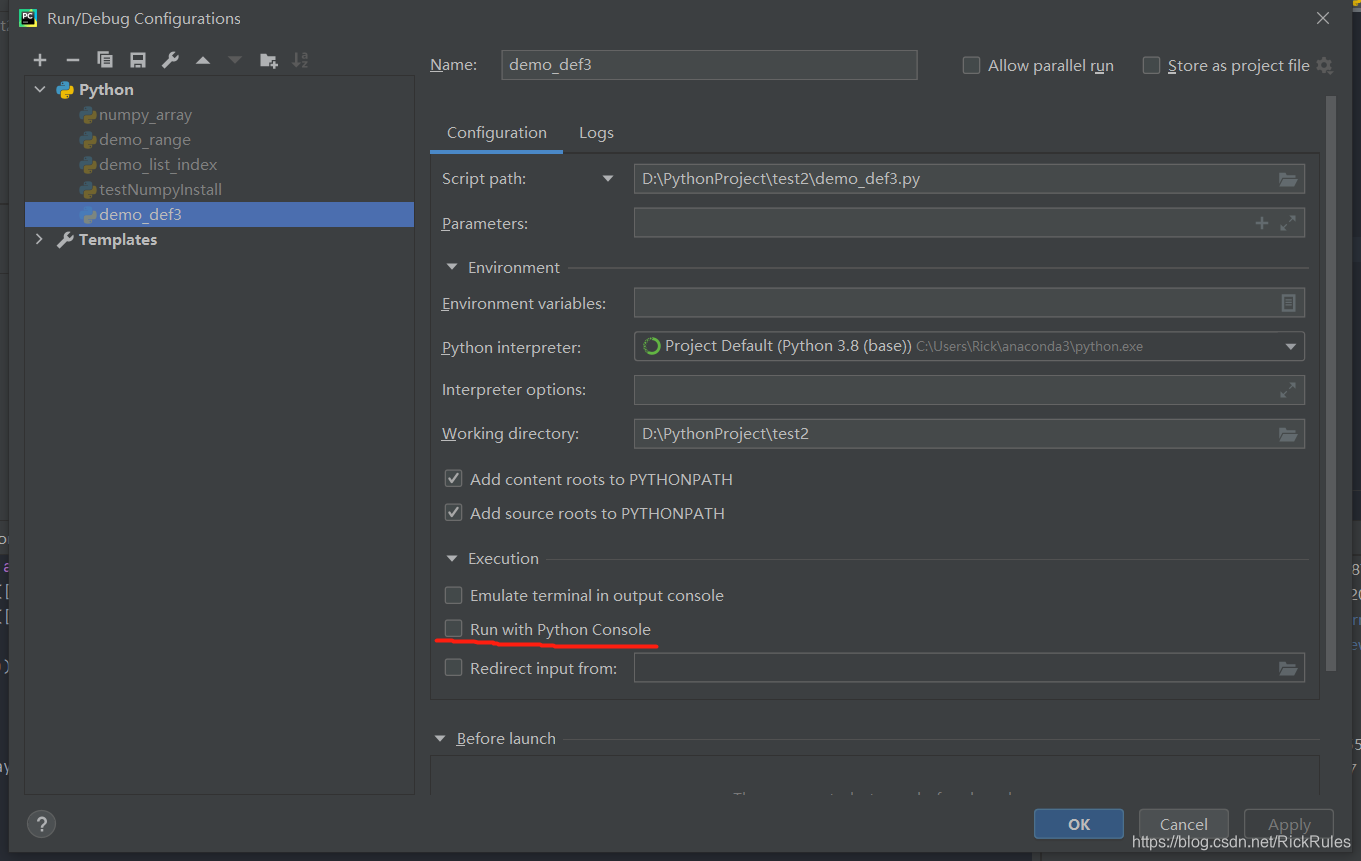Enable Store as project file
The height and width of the screenshot is (861, 1361).
coord(1151,66)
